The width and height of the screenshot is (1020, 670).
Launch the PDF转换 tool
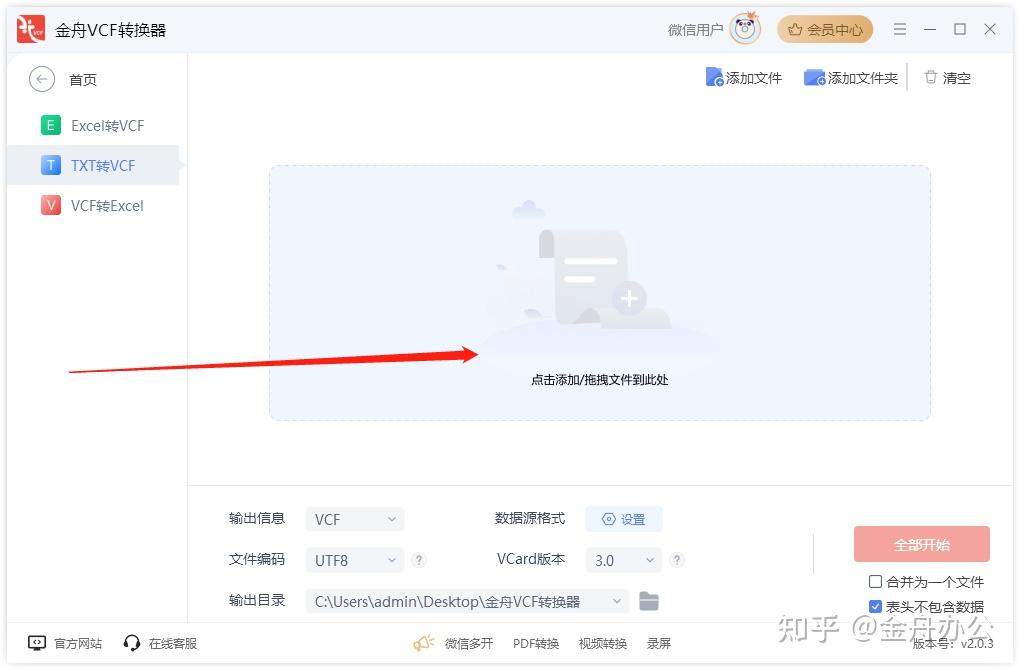pos(536,643)
